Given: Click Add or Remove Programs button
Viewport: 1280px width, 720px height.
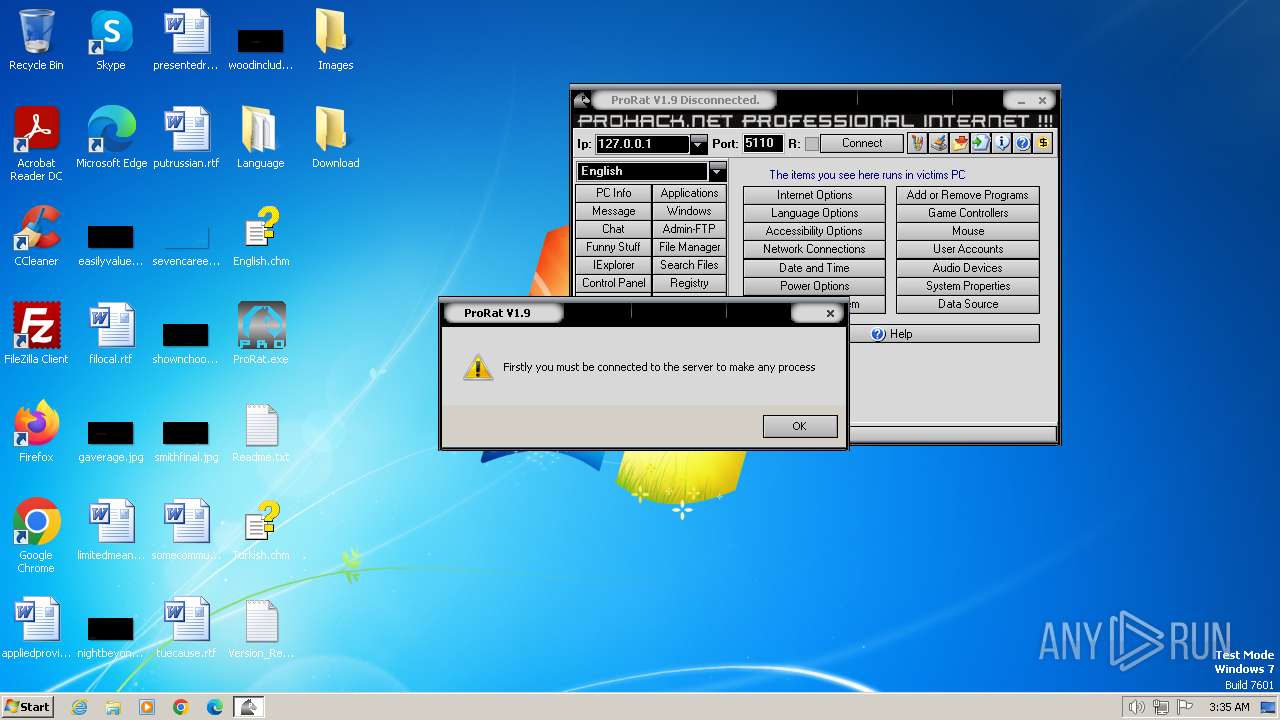Looking at the screenshot, I should (967, 195).
